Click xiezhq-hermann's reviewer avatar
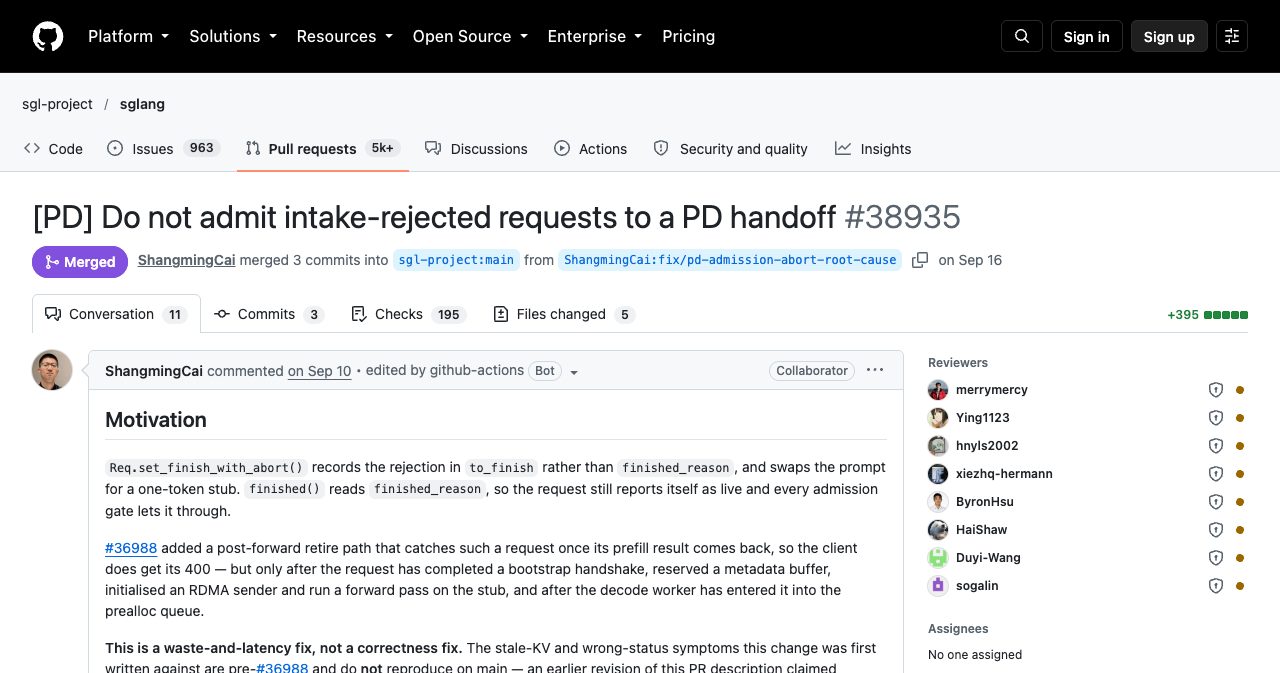Image resolution: width=1280 pixels, height=673 pixels. pyautogui.click(x=938, y=474)
